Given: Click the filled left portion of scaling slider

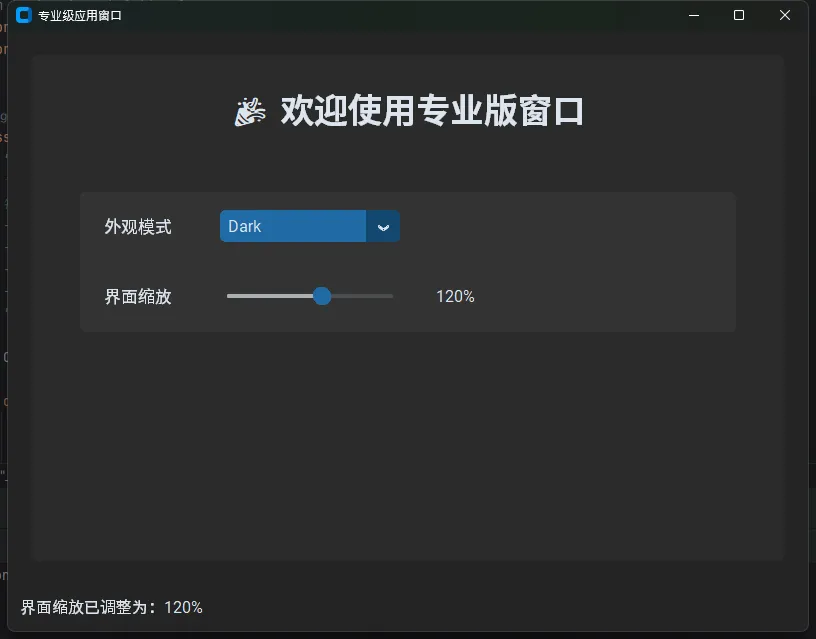Looking at the screenshot, I should (x=268, y=296).
